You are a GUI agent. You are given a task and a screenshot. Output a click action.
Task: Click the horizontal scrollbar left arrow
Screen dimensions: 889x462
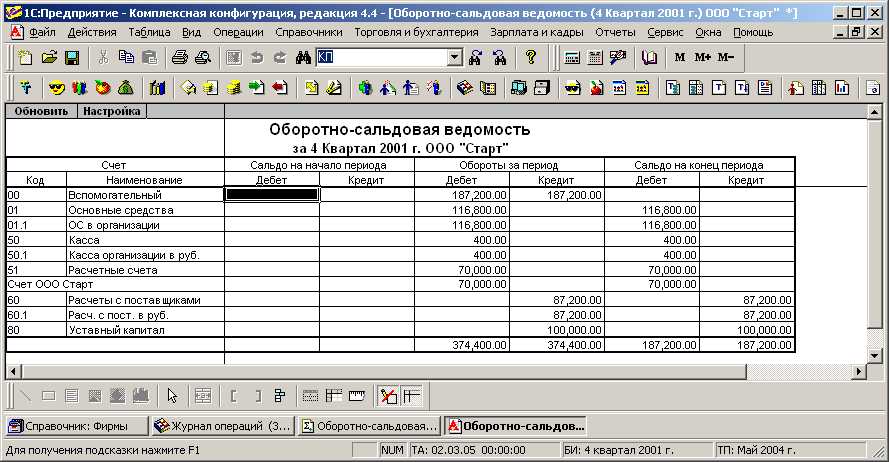pos(12,372)
